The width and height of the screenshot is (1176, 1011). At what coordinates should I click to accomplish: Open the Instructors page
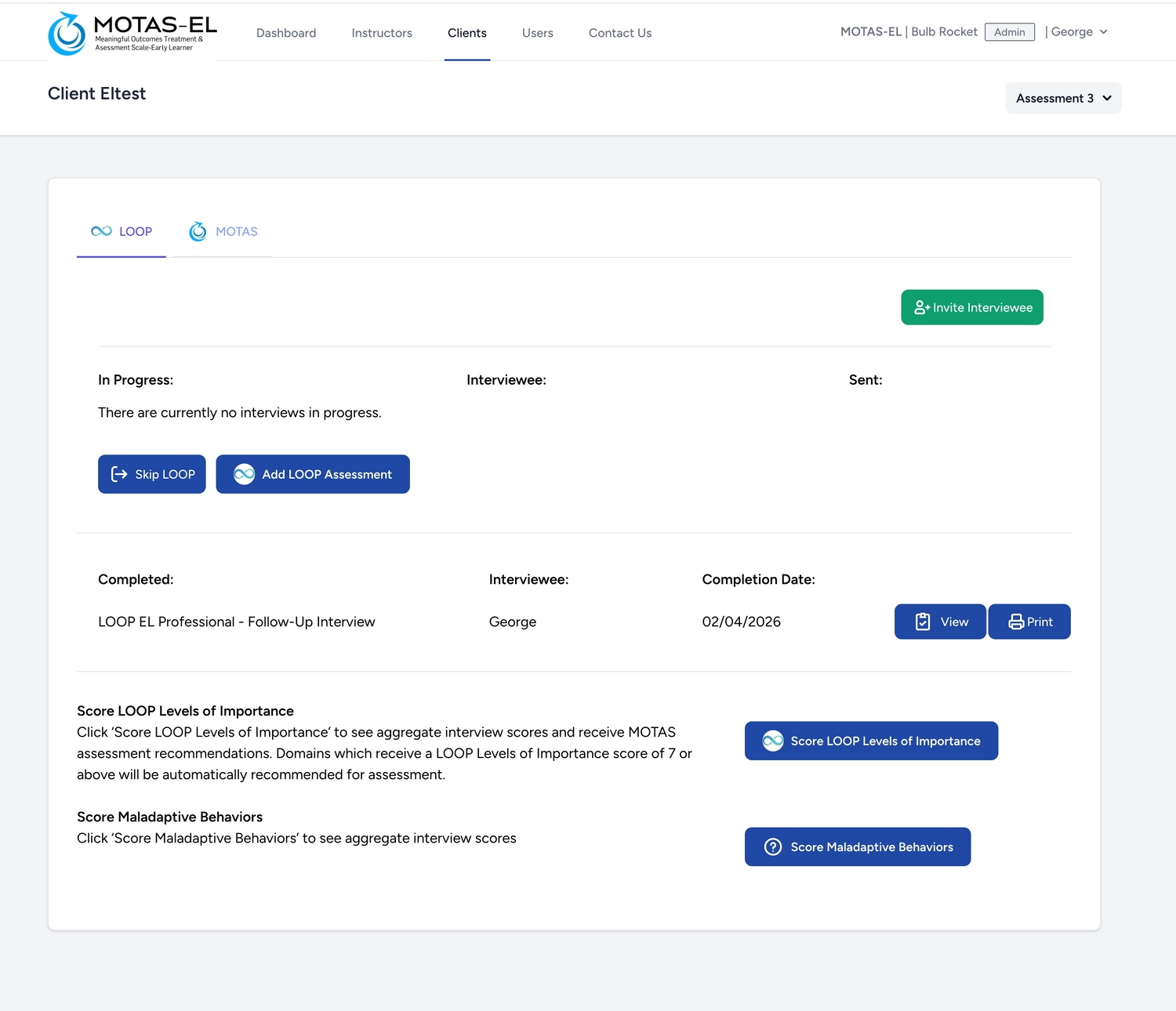[382, 33]
